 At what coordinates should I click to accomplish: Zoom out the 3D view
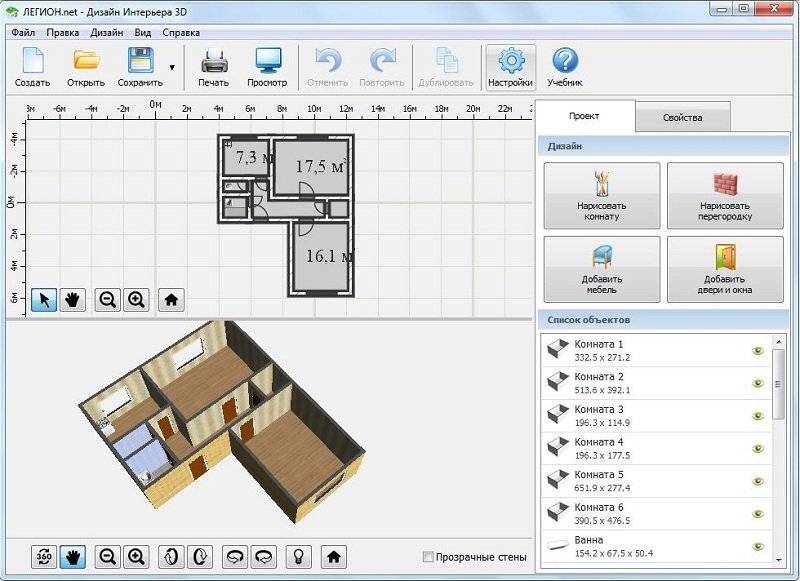[x=108, y=557]
